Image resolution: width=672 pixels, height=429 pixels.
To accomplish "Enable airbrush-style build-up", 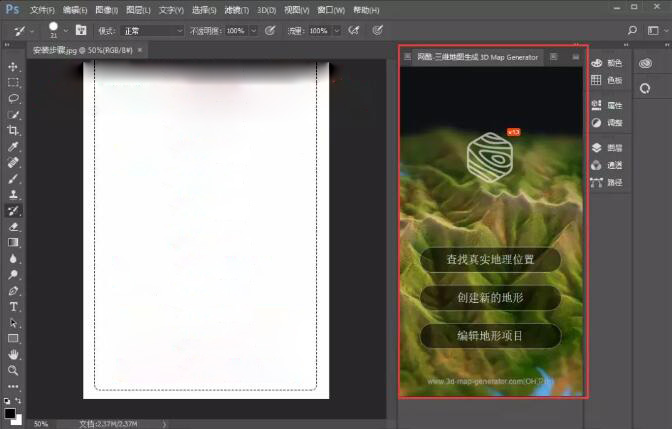I will 354,30.
